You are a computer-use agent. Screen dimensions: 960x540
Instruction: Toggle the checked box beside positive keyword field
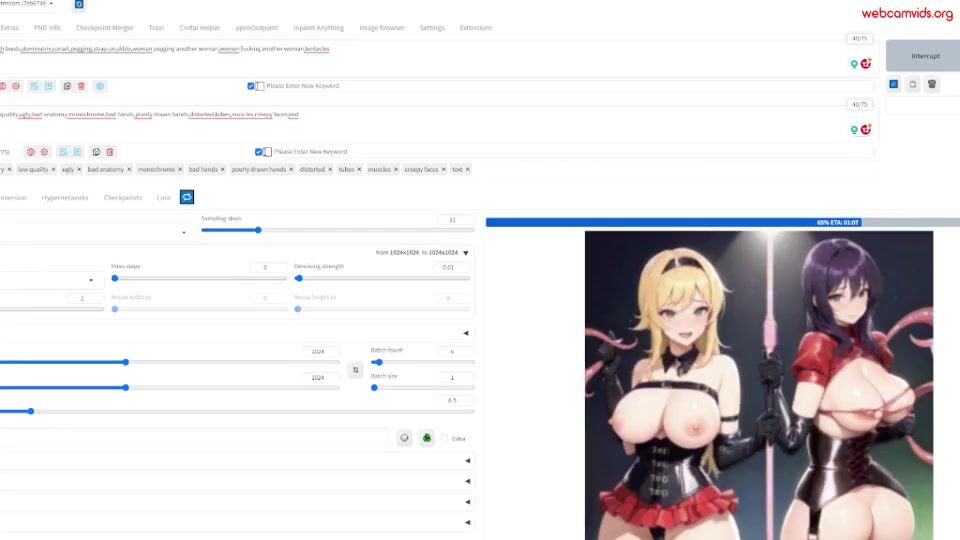pos(251,86)
